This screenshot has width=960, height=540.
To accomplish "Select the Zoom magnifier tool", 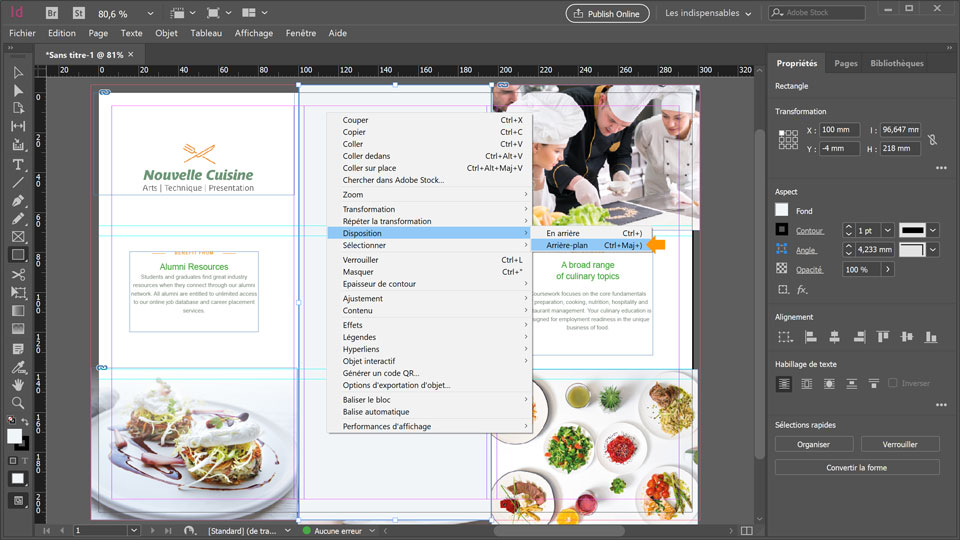I will tap(18, 403).
